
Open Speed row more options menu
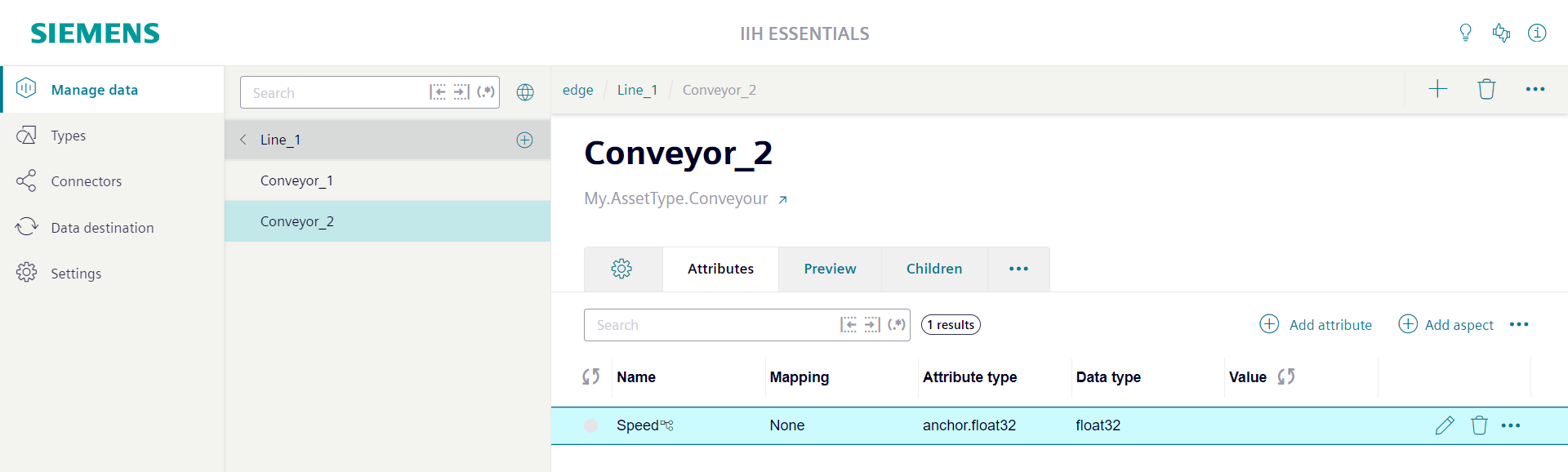coord(1511,425)
